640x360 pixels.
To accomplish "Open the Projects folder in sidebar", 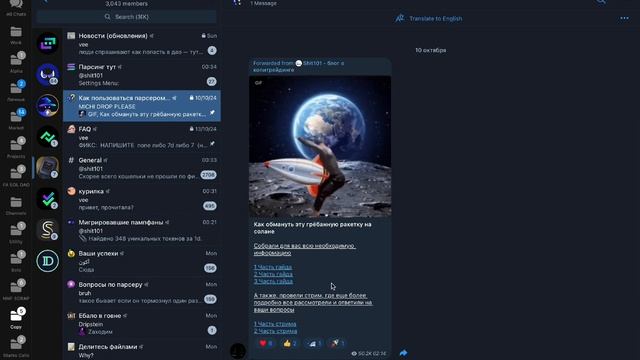I will click(16, 148).
